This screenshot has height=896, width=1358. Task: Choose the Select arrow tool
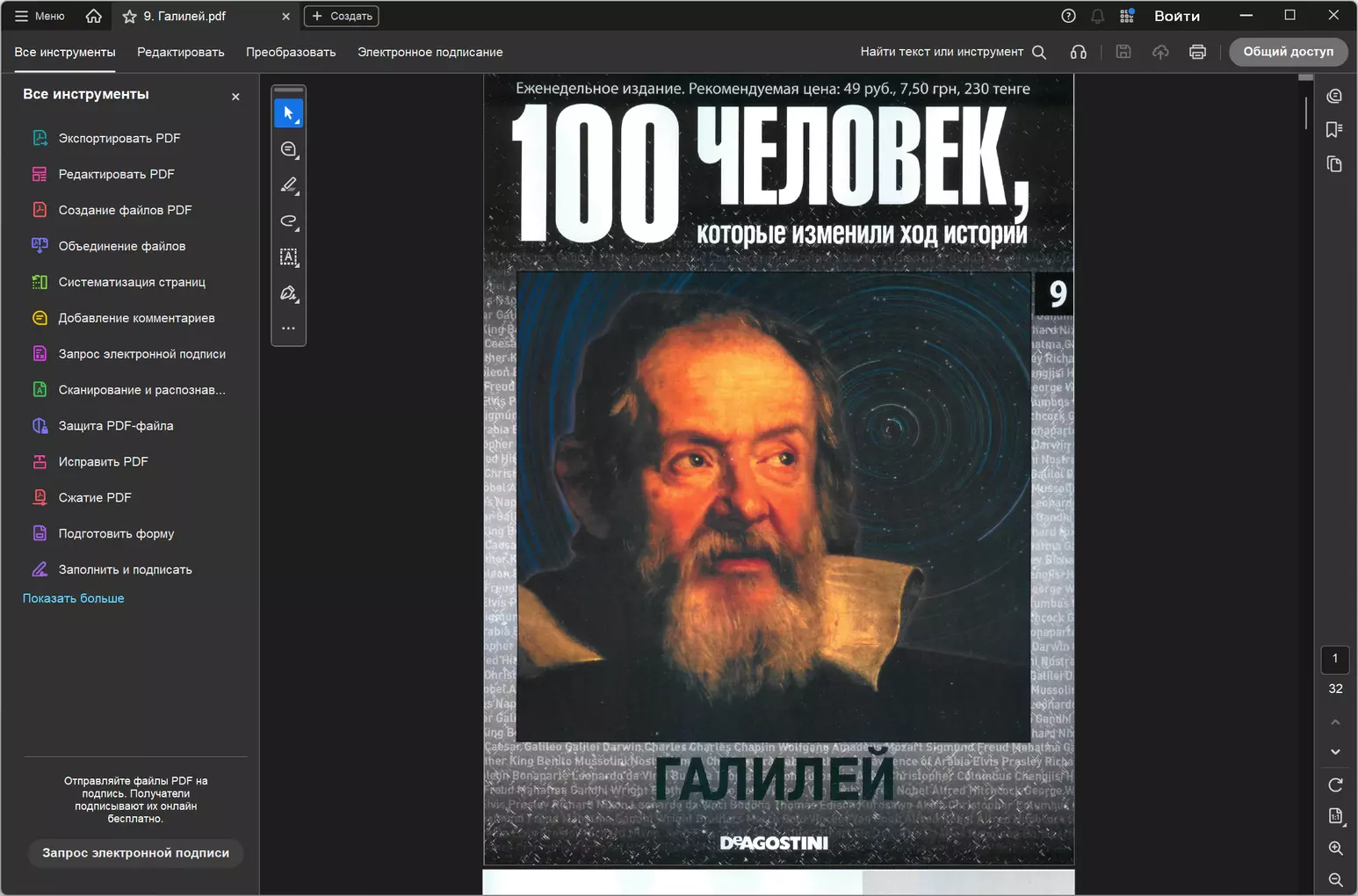(289, 113)
